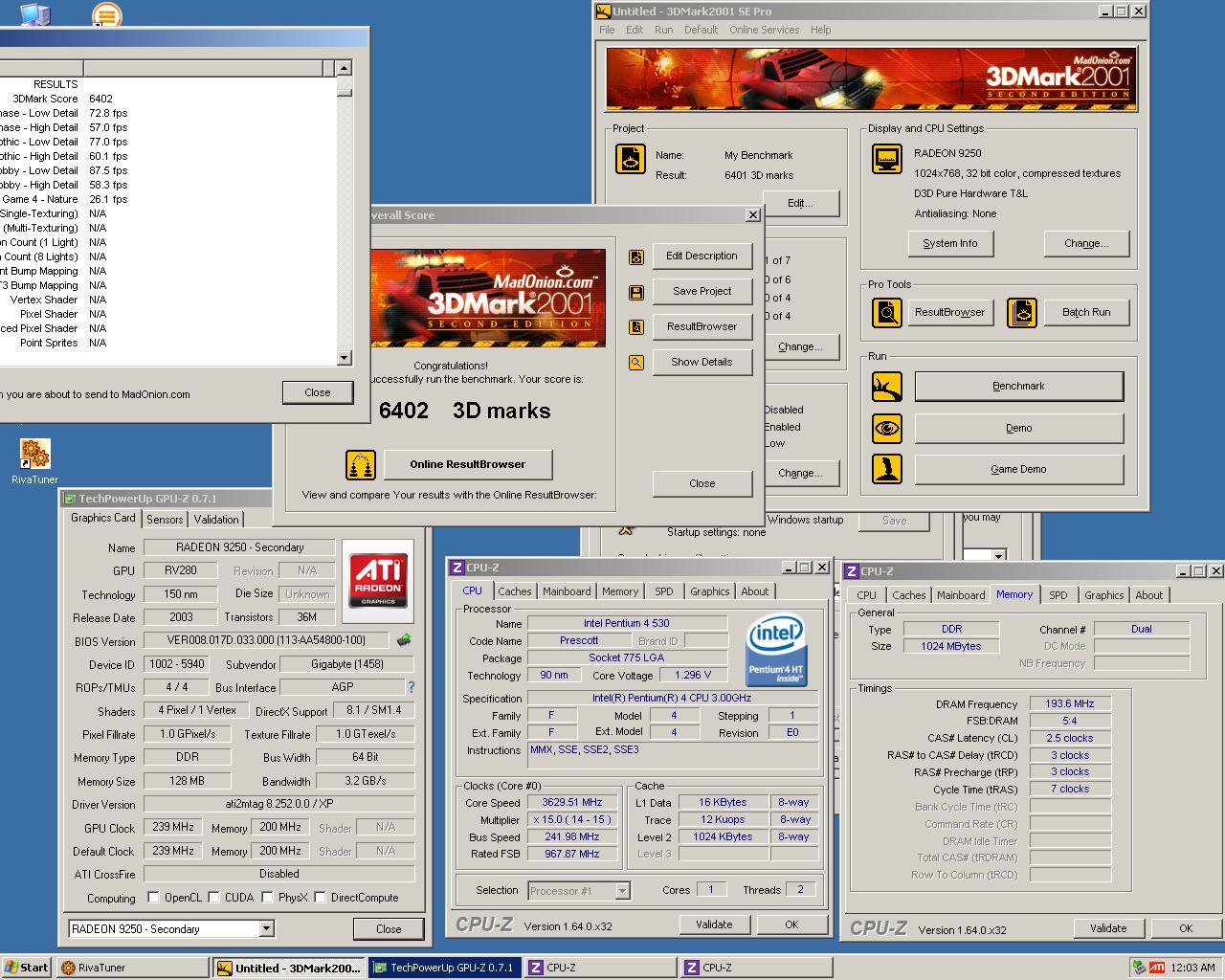Open the Processor #1 selection dropdown
Viewport: 1225px width, 980px height.
(x=622, y=891)
